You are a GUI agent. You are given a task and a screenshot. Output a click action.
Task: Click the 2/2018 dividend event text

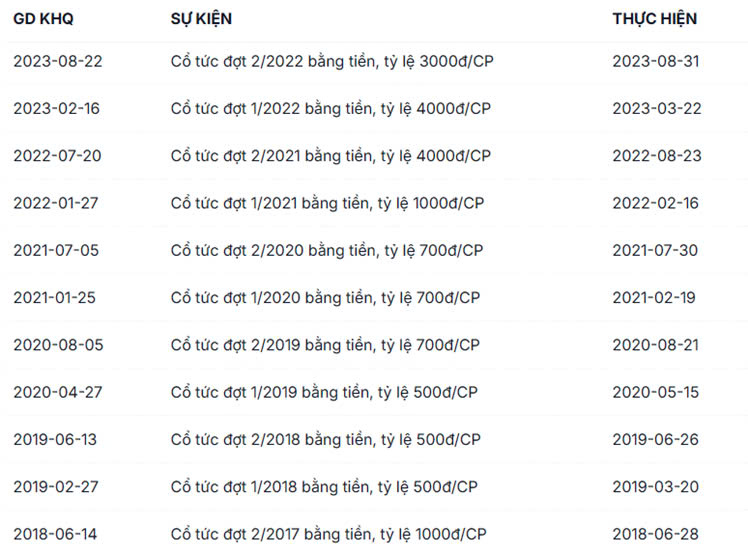(x=325, y=440)
